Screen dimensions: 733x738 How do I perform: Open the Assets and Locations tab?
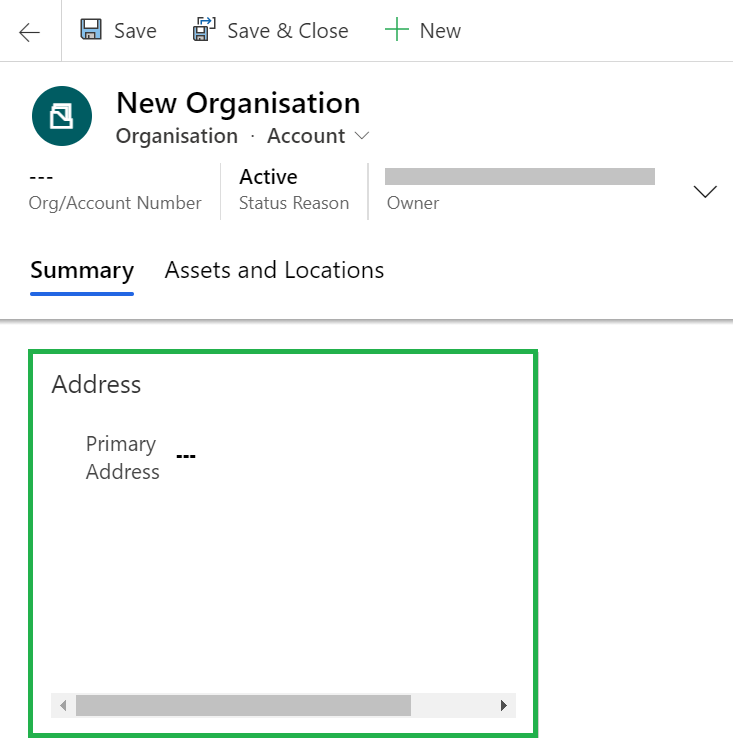point(274,270)
